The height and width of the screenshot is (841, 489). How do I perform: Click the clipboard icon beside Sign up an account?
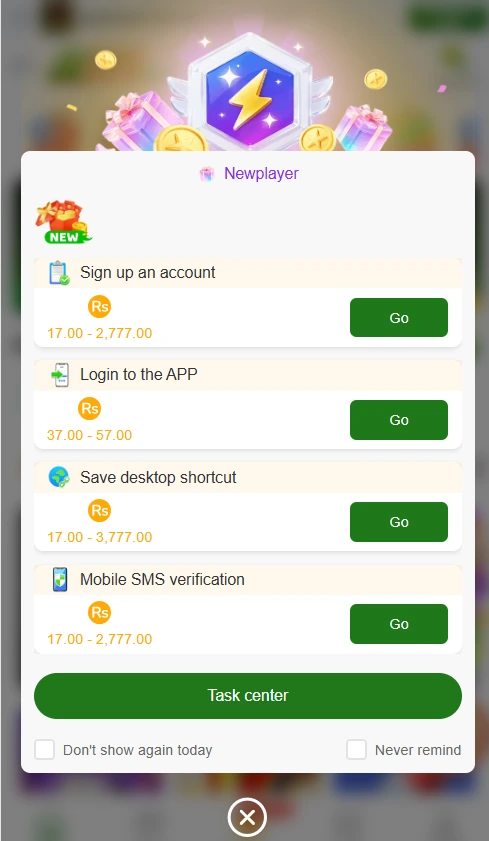(x=59, y=272)
